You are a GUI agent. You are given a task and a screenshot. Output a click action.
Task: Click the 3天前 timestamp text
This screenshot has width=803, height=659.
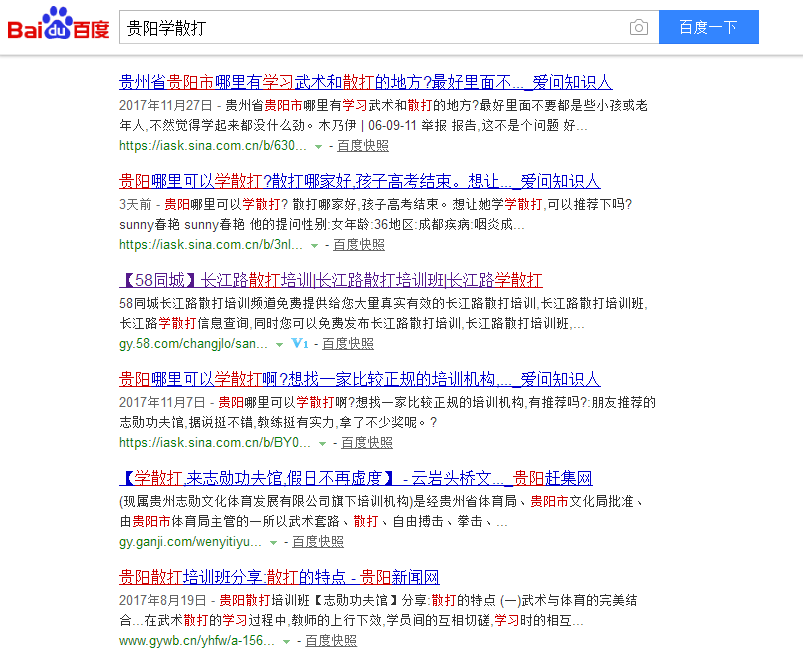pos(135,205)
